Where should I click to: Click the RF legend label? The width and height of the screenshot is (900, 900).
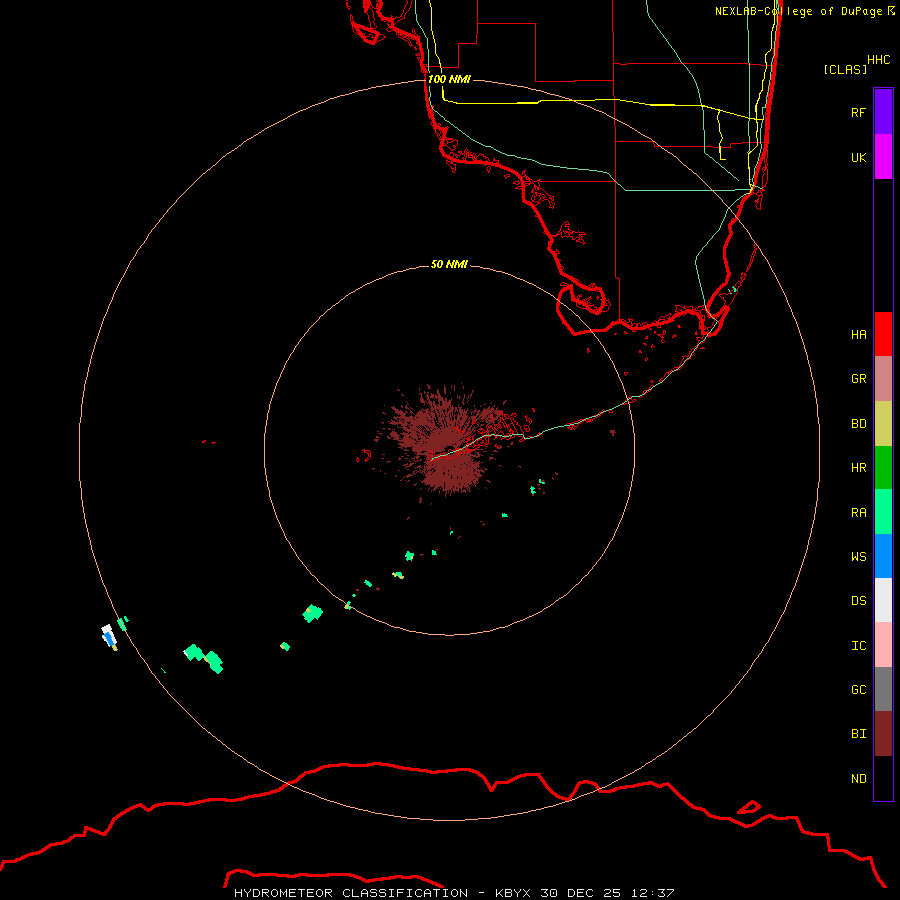coord(858,112)
